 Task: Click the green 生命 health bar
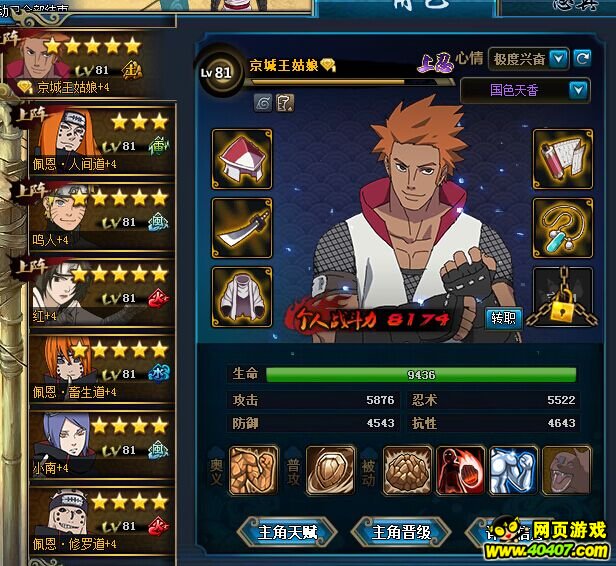point(421,375)
